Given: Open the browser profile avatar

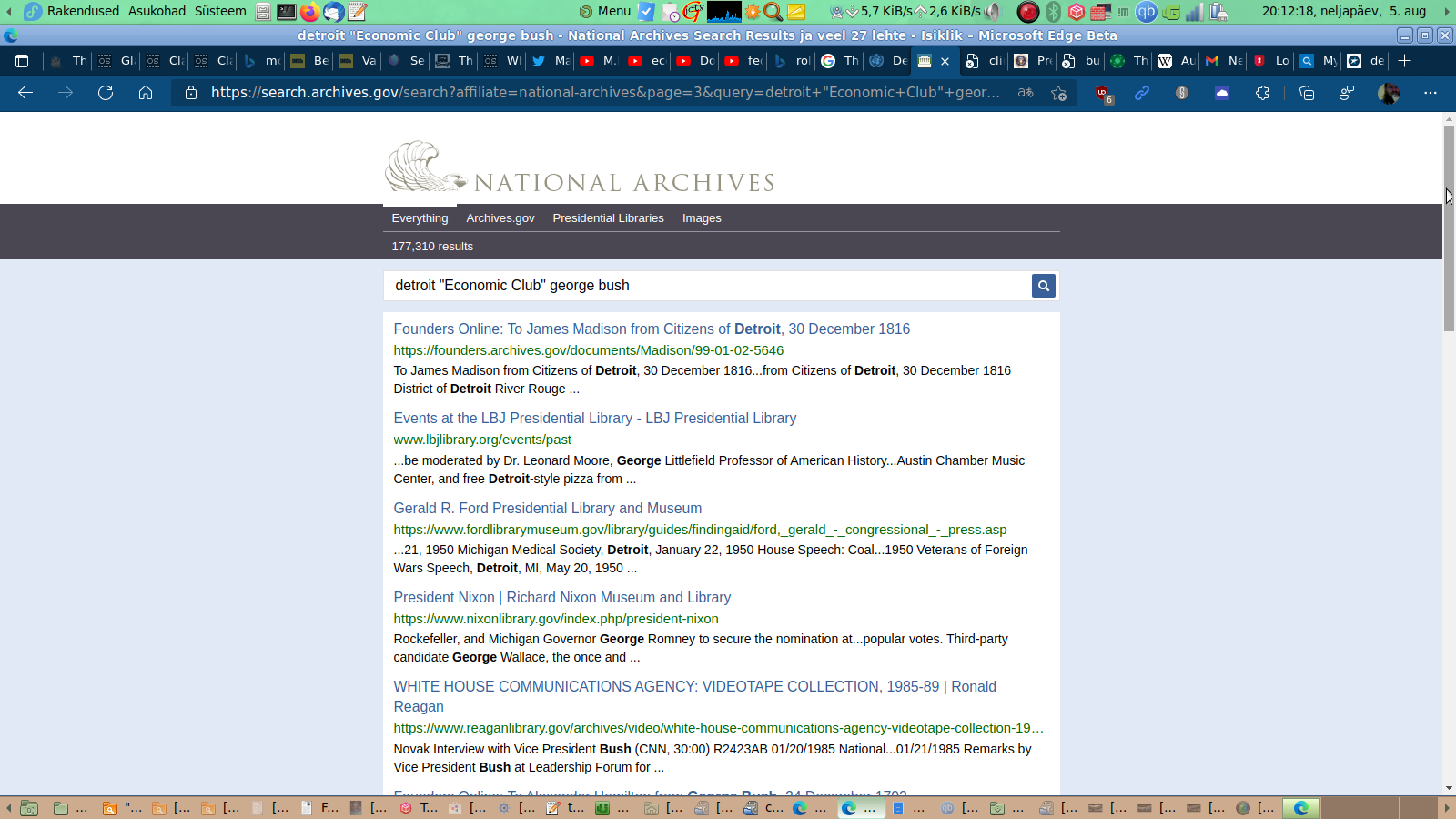Looking at the screenshot, I should (x=1389, y=93).
